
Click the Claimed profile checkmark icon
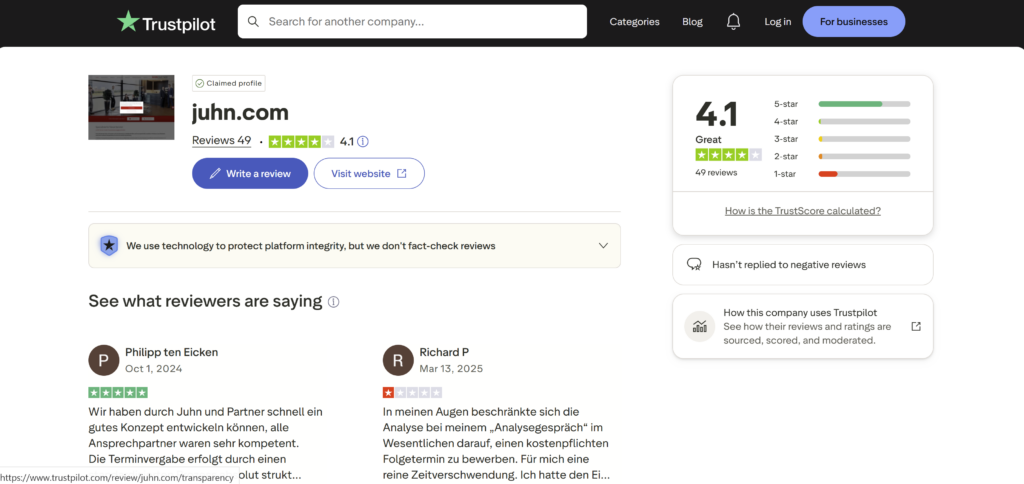(200, 84)
